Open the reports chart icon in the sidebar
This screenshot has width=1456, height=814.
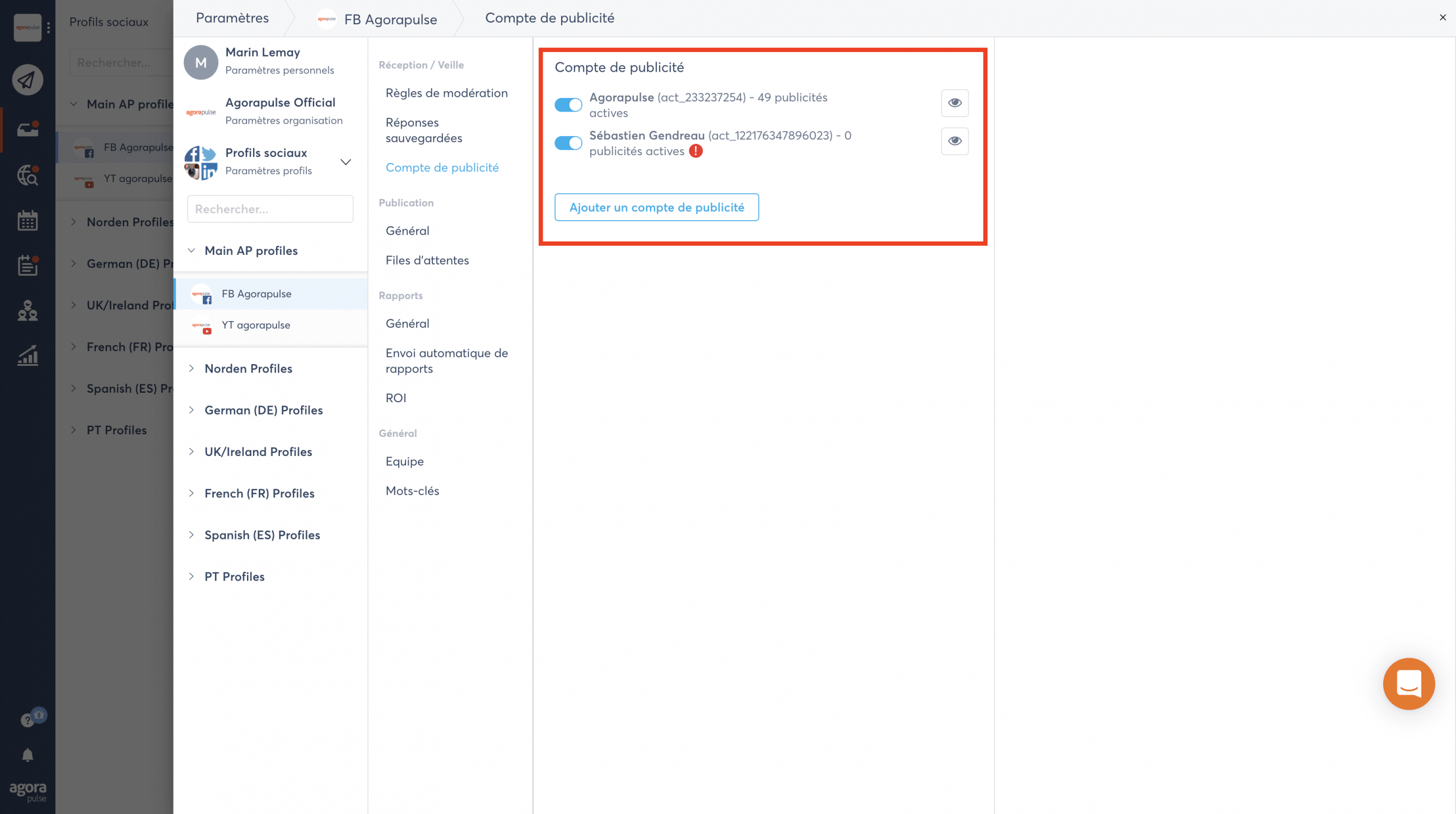point(27,356)
